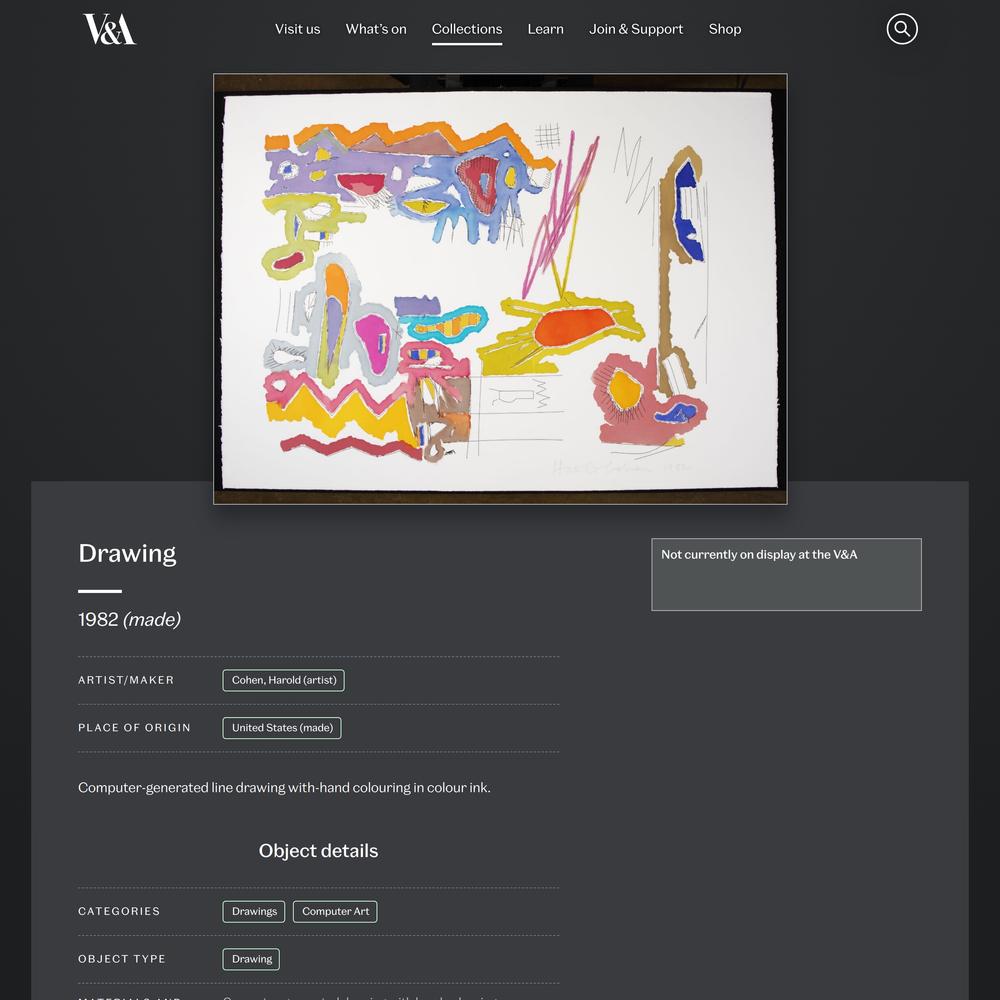Click the Artist/Maker row label
The width and height of the screenshot is (1000, 1000).
point(126,680)
